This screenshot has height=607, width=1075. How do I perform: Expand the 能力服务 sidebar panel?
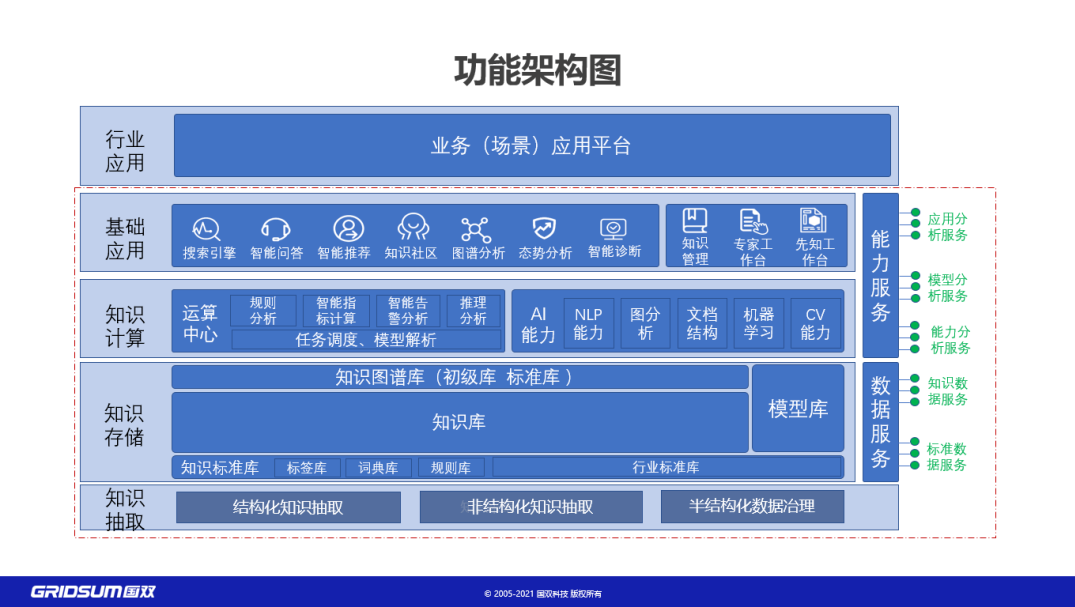pyautogui.click(x=880, y=277)
